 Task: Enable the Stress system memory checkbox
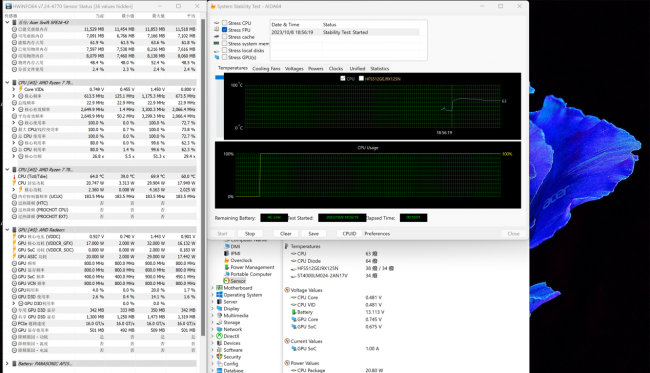point(224,44)
